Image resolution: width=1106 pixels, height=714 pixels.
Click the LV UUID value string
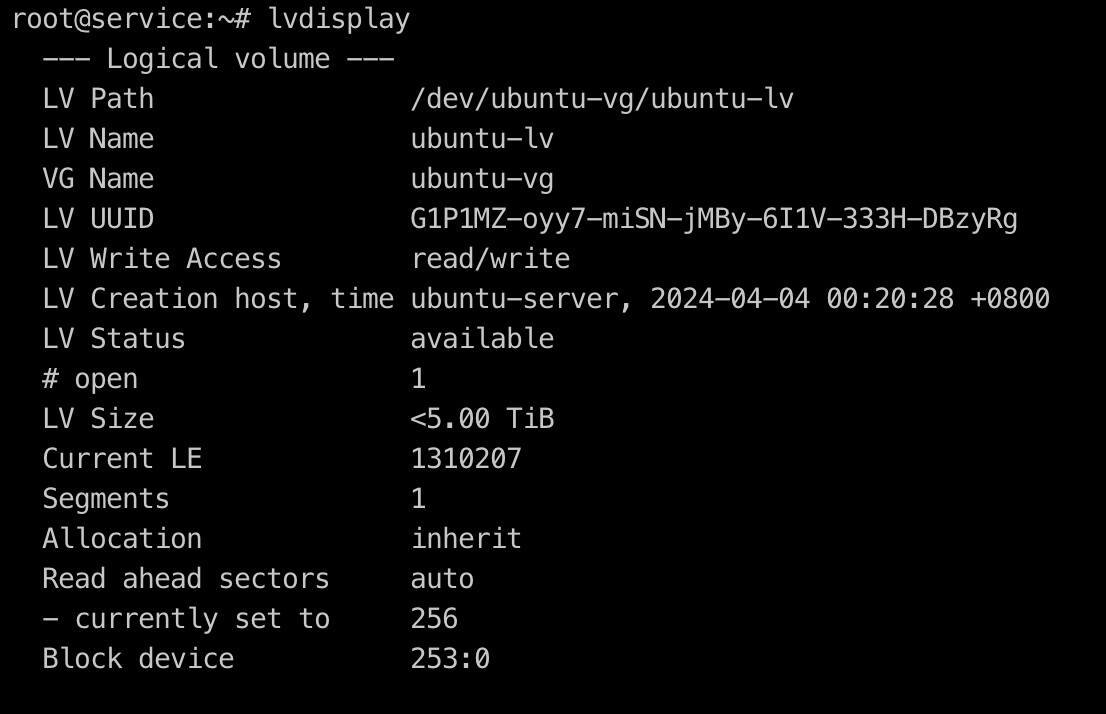714,219
